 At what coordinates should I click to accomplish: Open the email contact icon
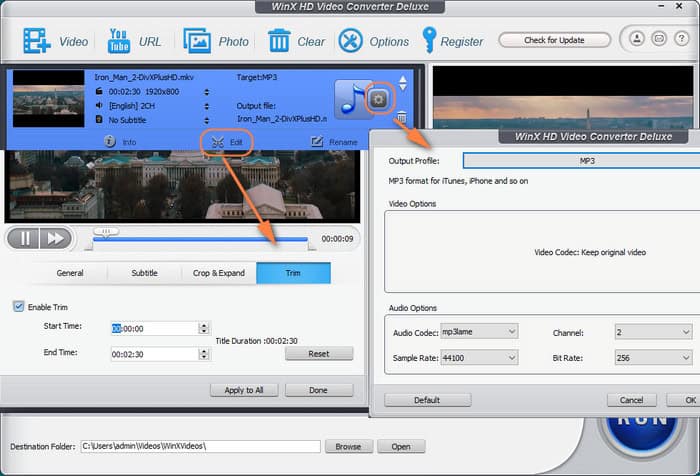pos(659,39)
